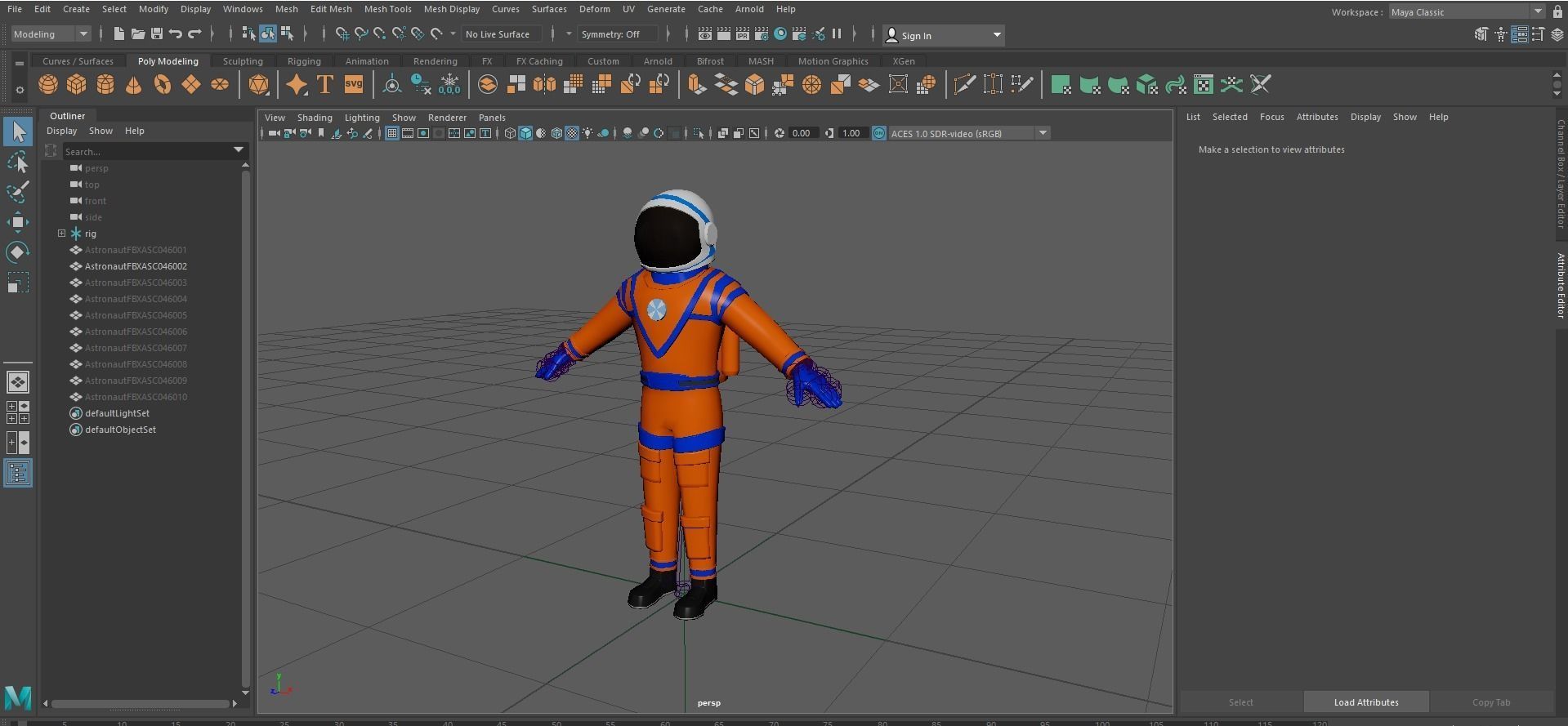The width and height of the screenshot is (1568, 726).
Task: Click the Undo arrow icon
Action: click(176, 33)
